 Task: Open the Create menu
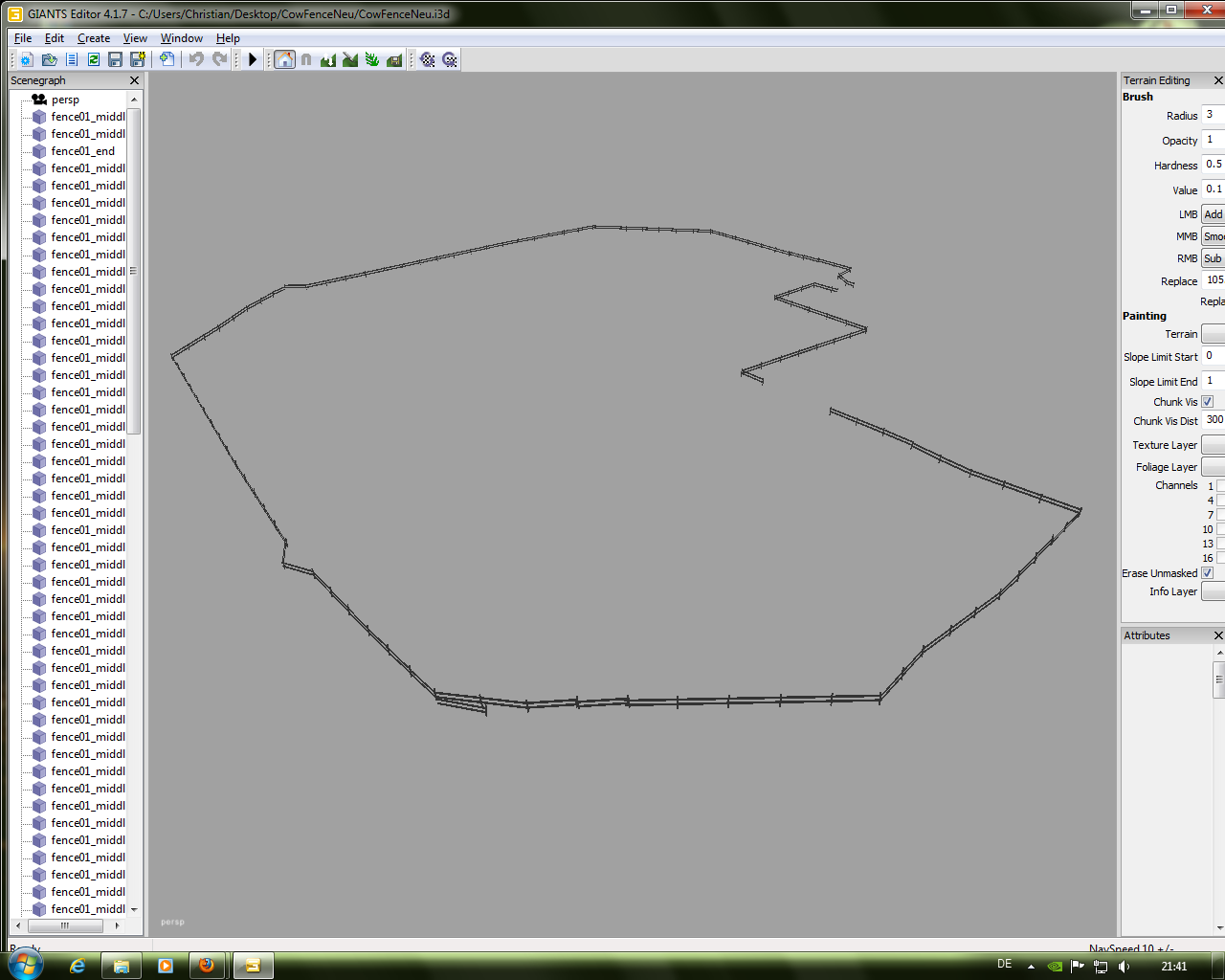[x=94, y=38]
